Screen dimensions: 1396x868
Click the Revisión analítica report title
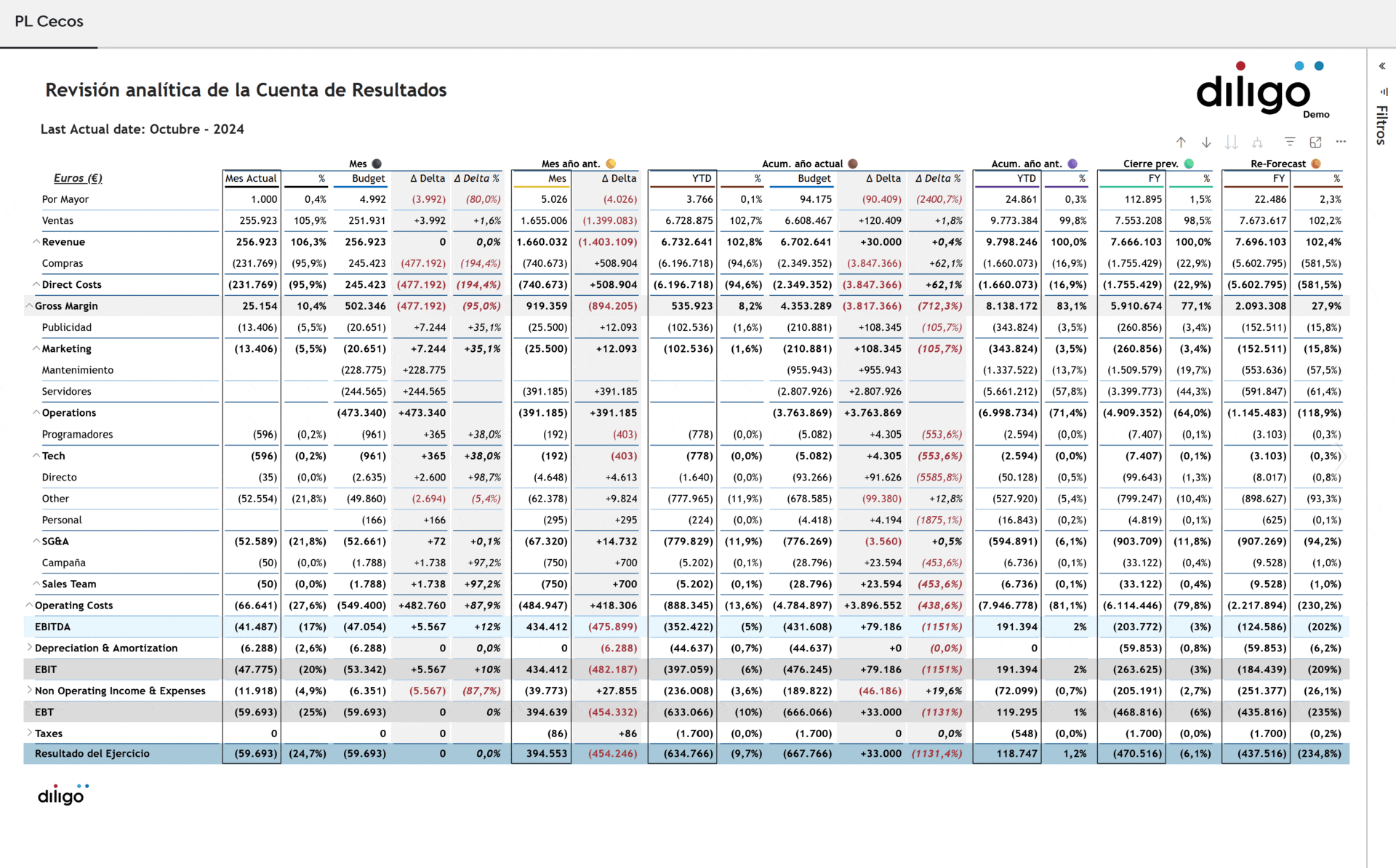point(246,90)
